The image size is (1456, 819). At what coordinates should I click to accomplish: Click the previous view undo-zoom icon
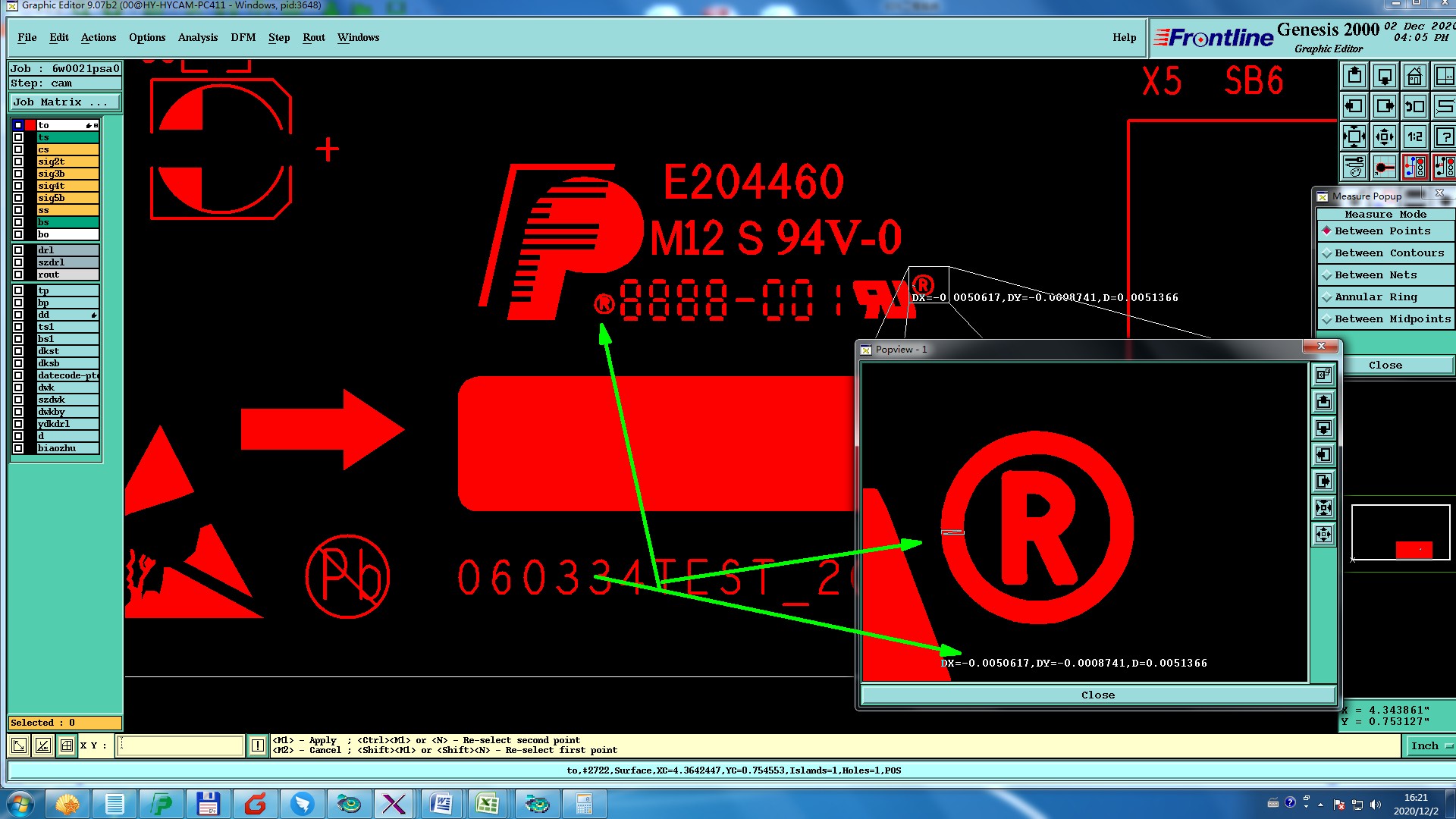(1414, 107)
